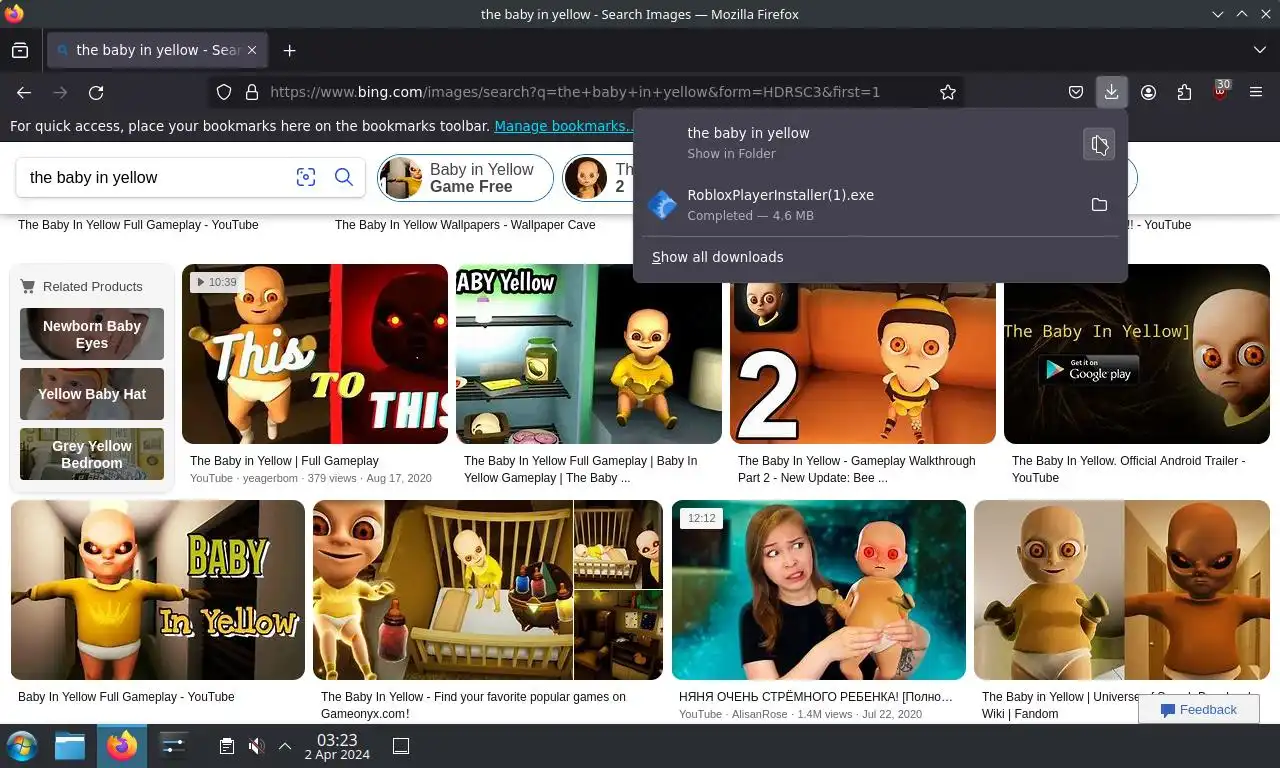This screenshot has width=1280, height=768.
Task: Click the forward navigation arrow
Action: point(60,92)
